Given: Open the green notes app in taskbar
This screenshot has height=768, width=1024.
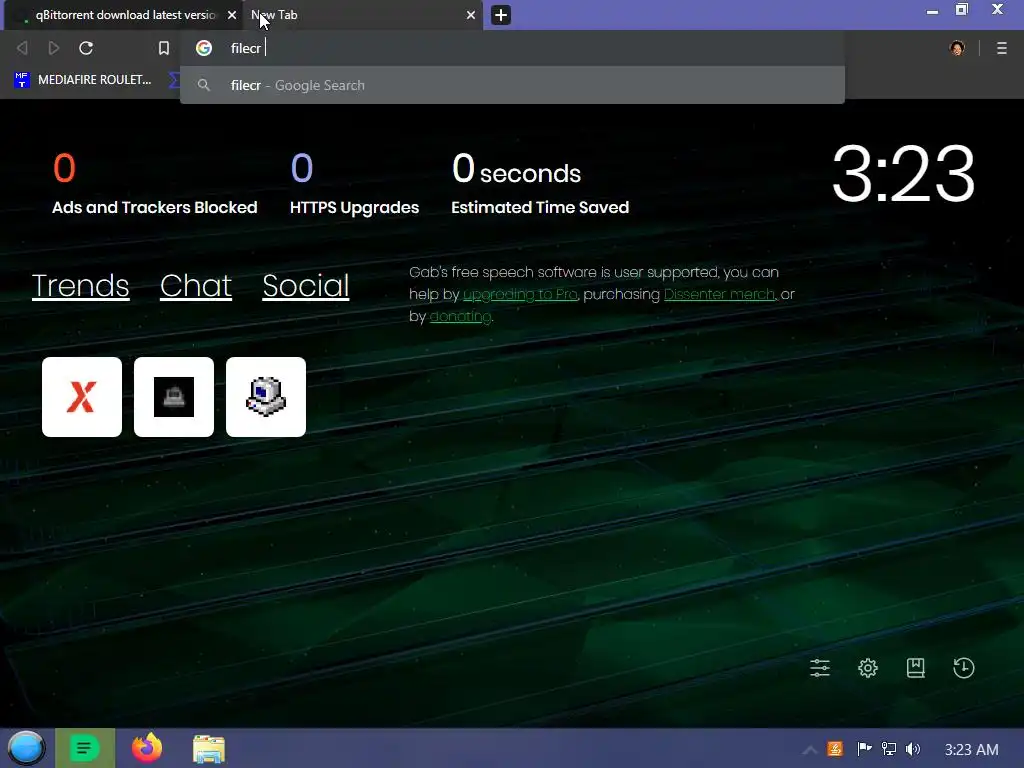Looking at the screenshot, I should coord(85,748).
